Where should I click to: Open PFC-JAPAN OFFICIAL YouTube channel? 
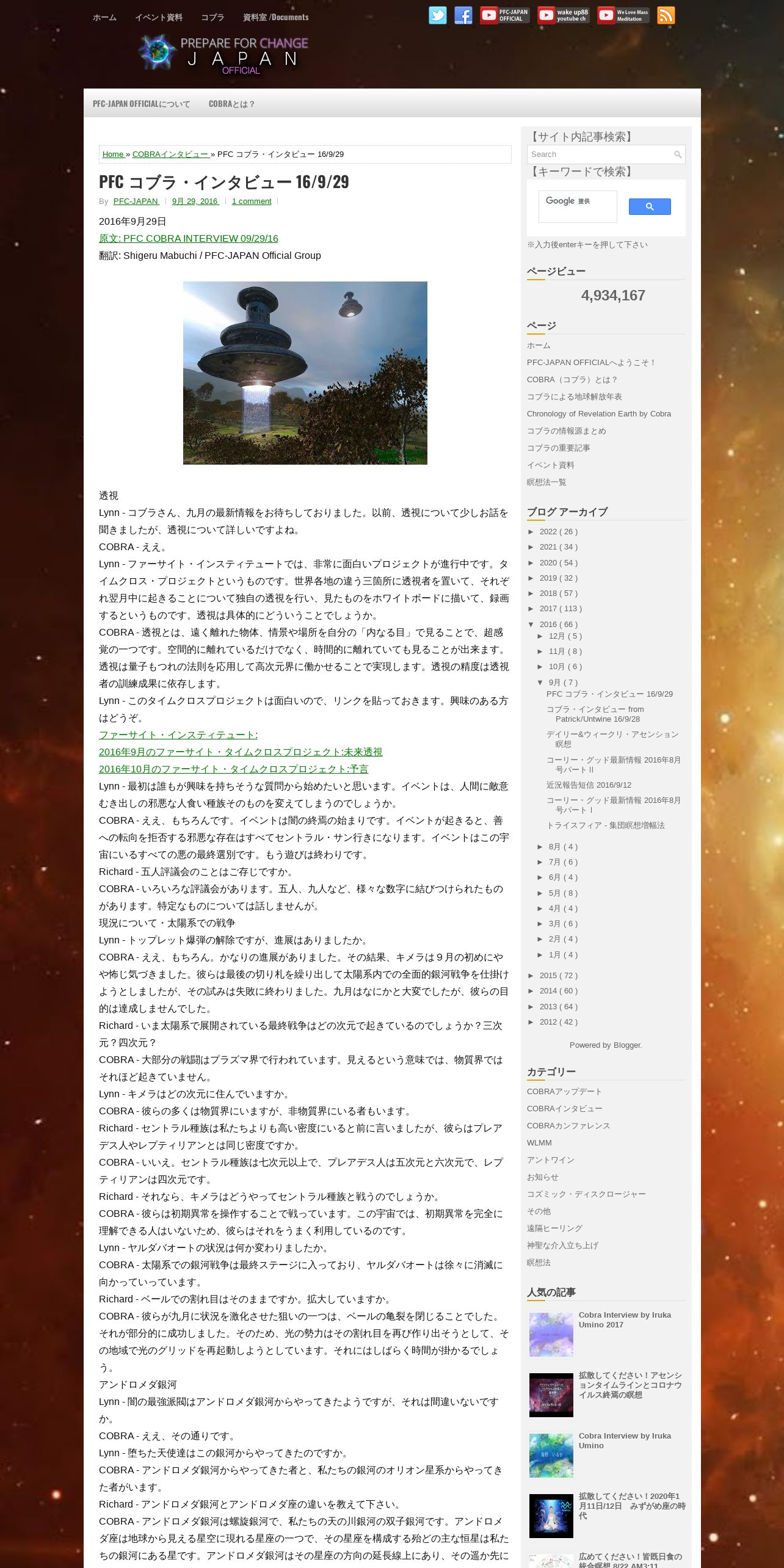coord(504,15)
